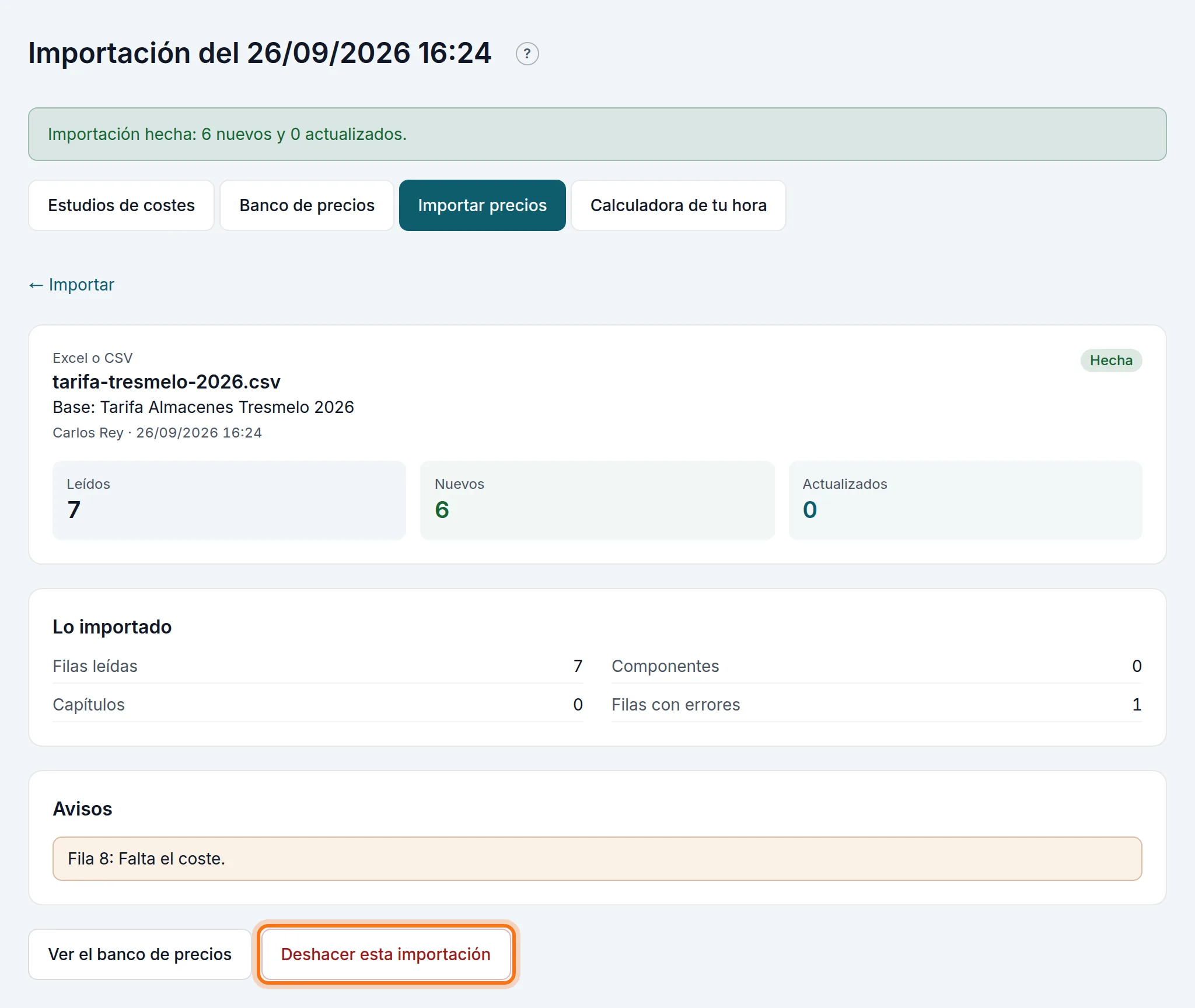Click the Capítulos row

pyautogui.click(x=318, y=705)
